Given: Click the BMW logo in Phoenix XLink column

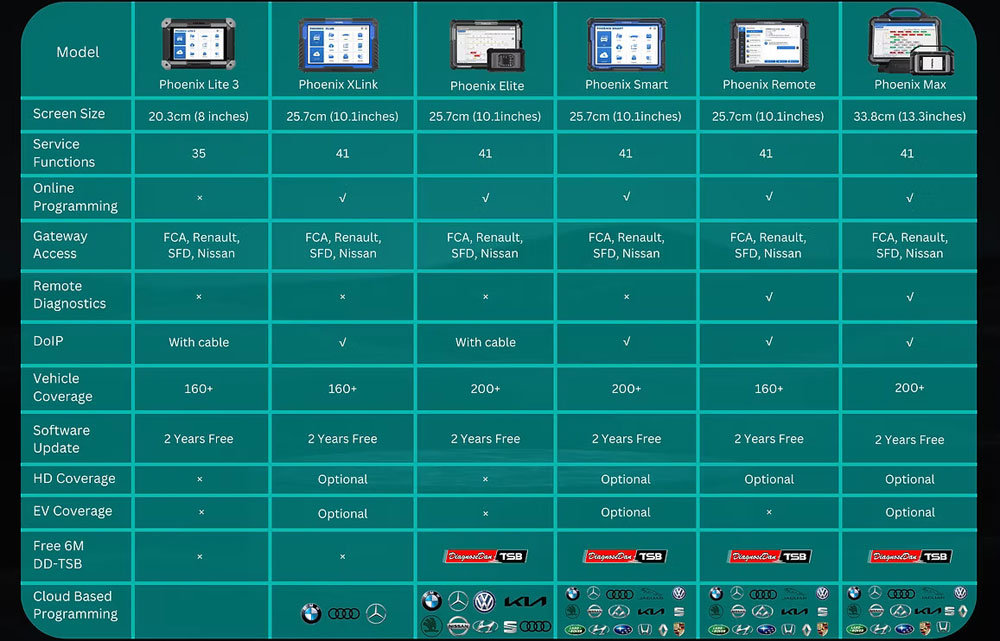Looking at the screenshot, I should [310, 614].
